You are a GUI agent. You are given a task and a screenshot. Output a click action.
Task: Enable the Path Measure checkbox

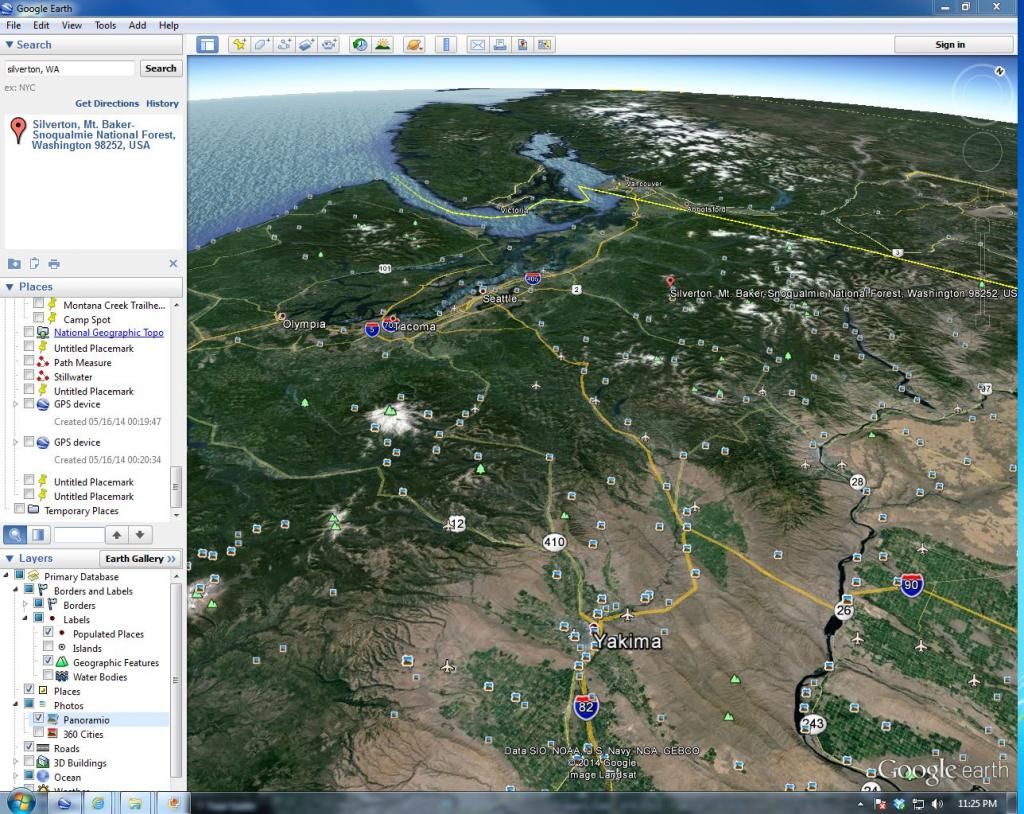pos(29,361)
